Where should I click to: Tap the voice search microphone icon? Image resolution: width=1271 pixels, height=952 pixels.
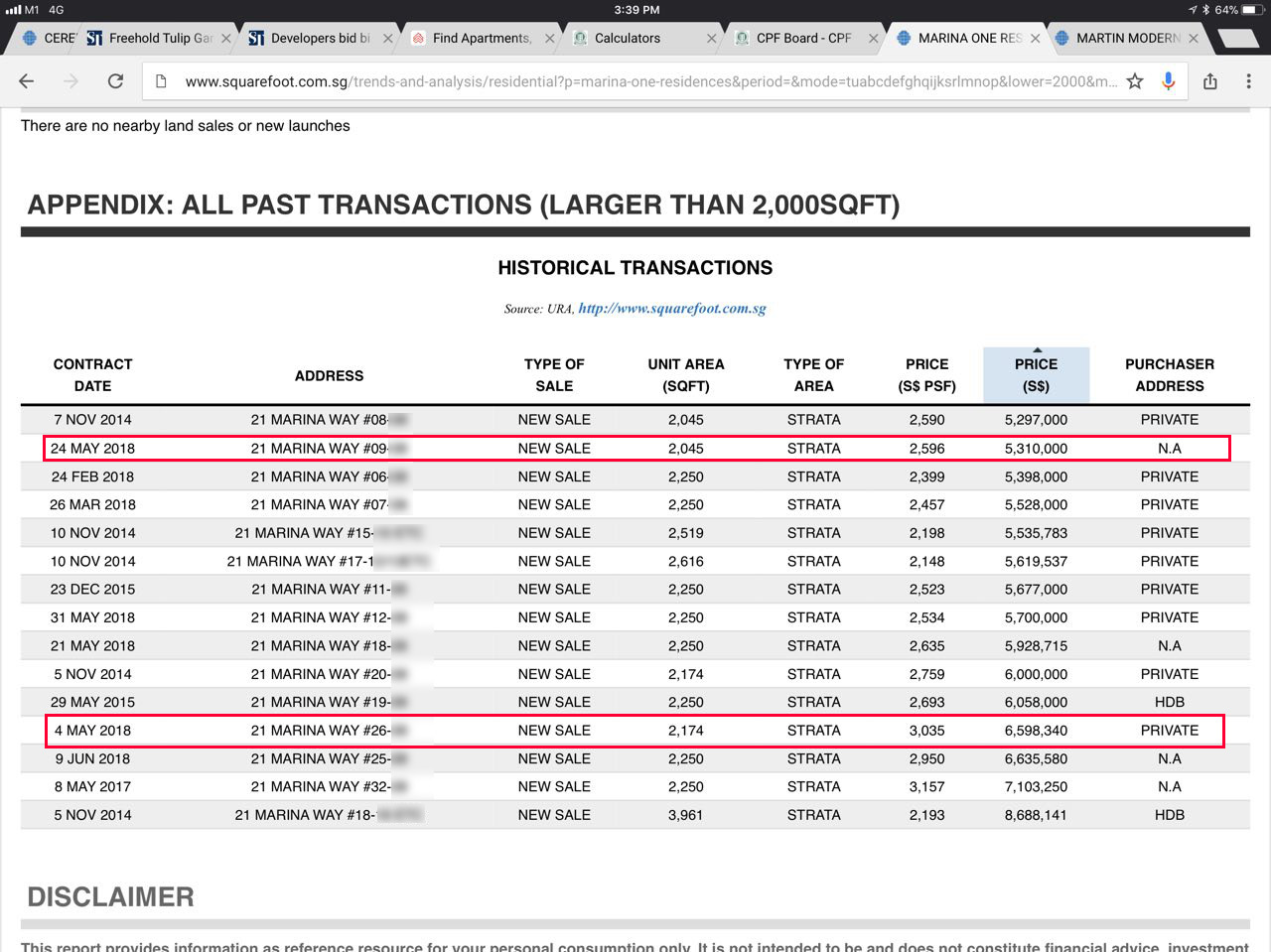point(1169,81)
